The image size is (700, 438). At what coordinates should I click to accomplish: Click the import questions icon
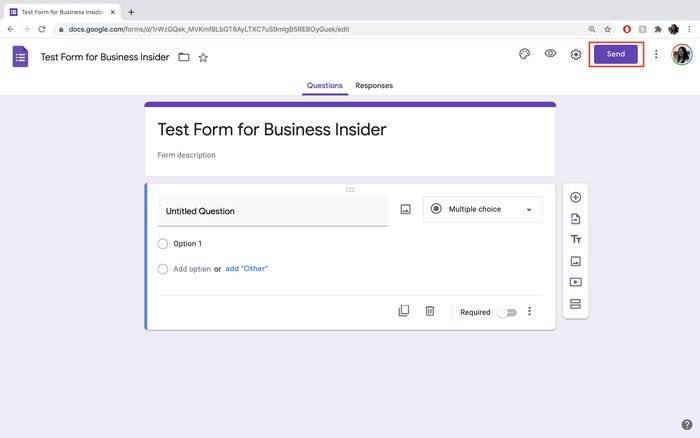[575, 219]
